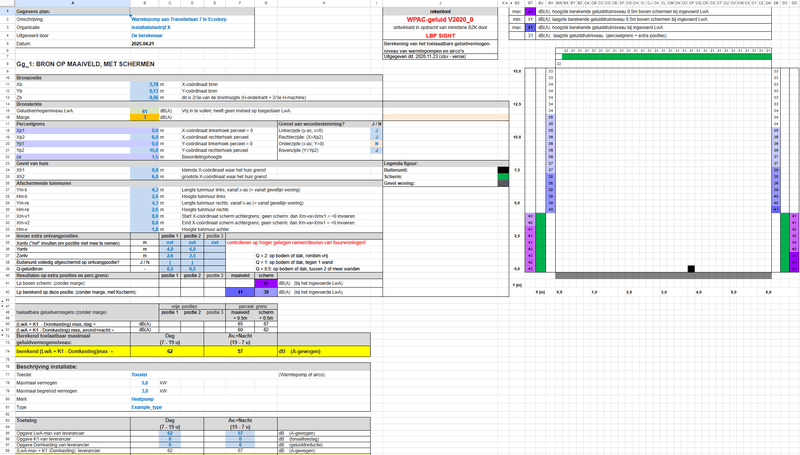Select cell "Warmtepomp aan Transitielaan 7 te Ecodorp"

[x=179, y=19]
